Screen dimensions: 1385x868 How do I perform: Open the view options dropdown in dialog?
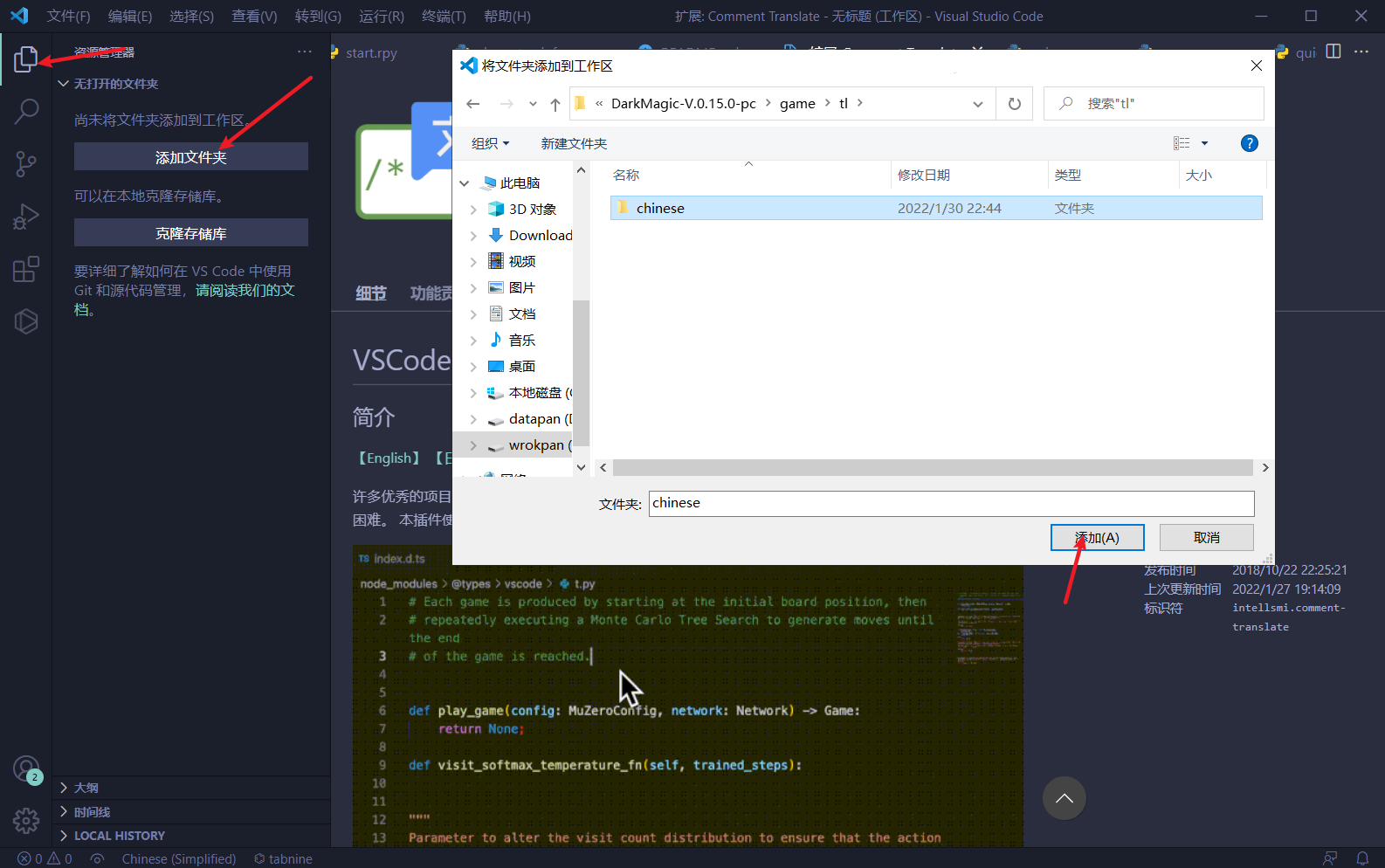point(1204,143)
